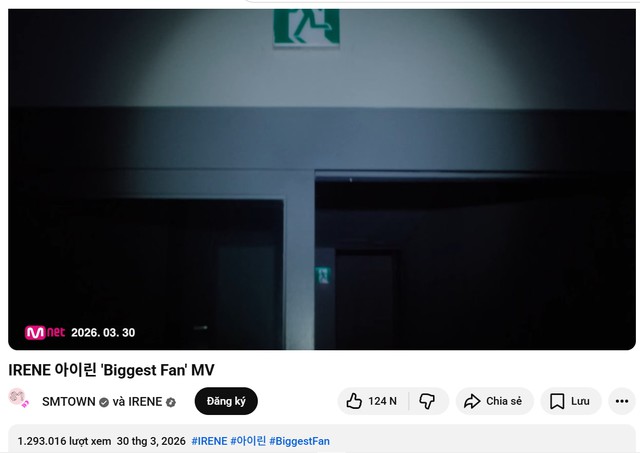Expand the description at the 1.293.016 lượt xem text
This screenshot has width=640, height=453.
tap(64, 441)
